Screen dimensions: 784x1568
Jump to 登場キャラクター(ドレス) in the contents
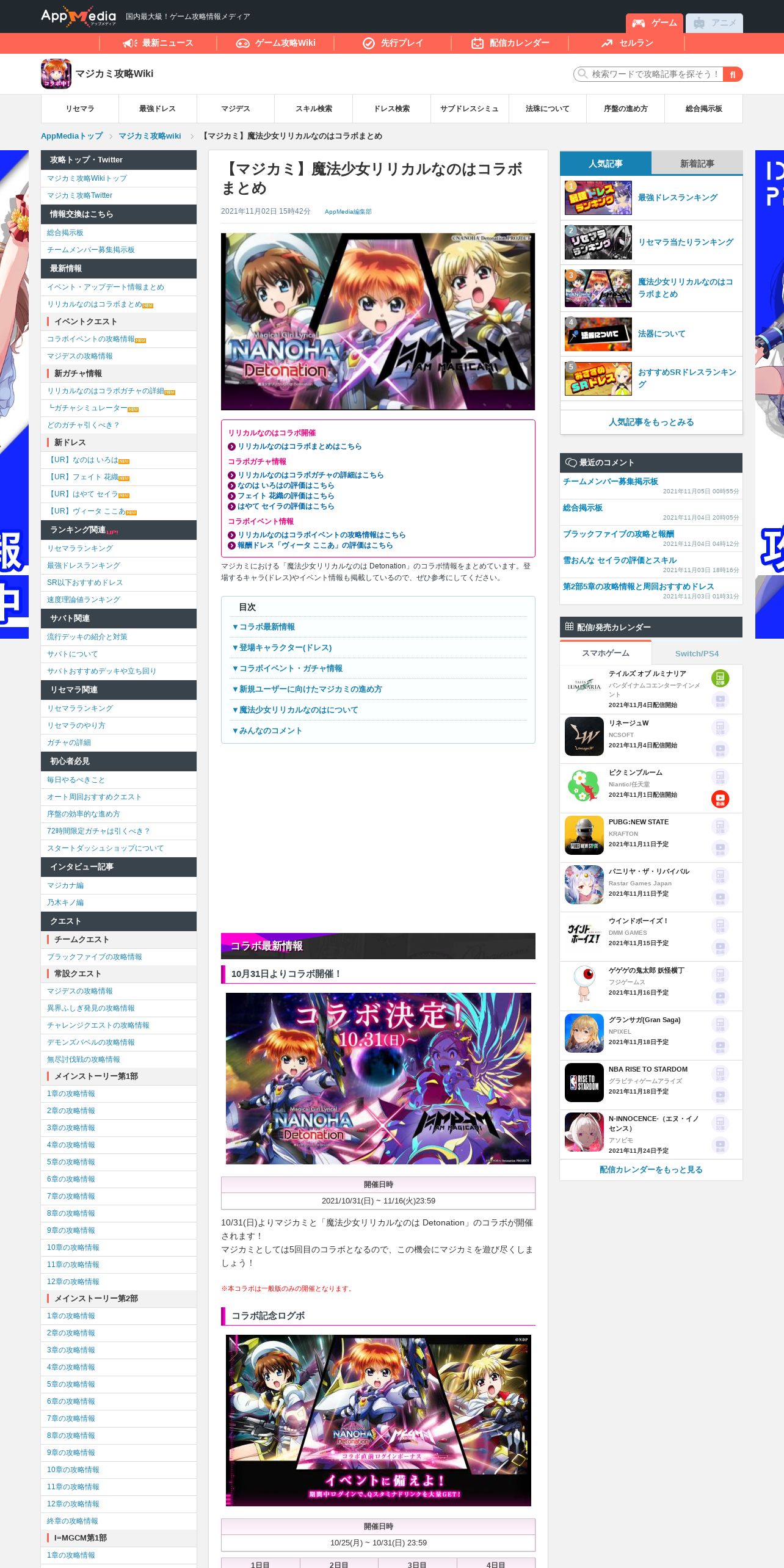pyautogui.click(x=282, y=648)
